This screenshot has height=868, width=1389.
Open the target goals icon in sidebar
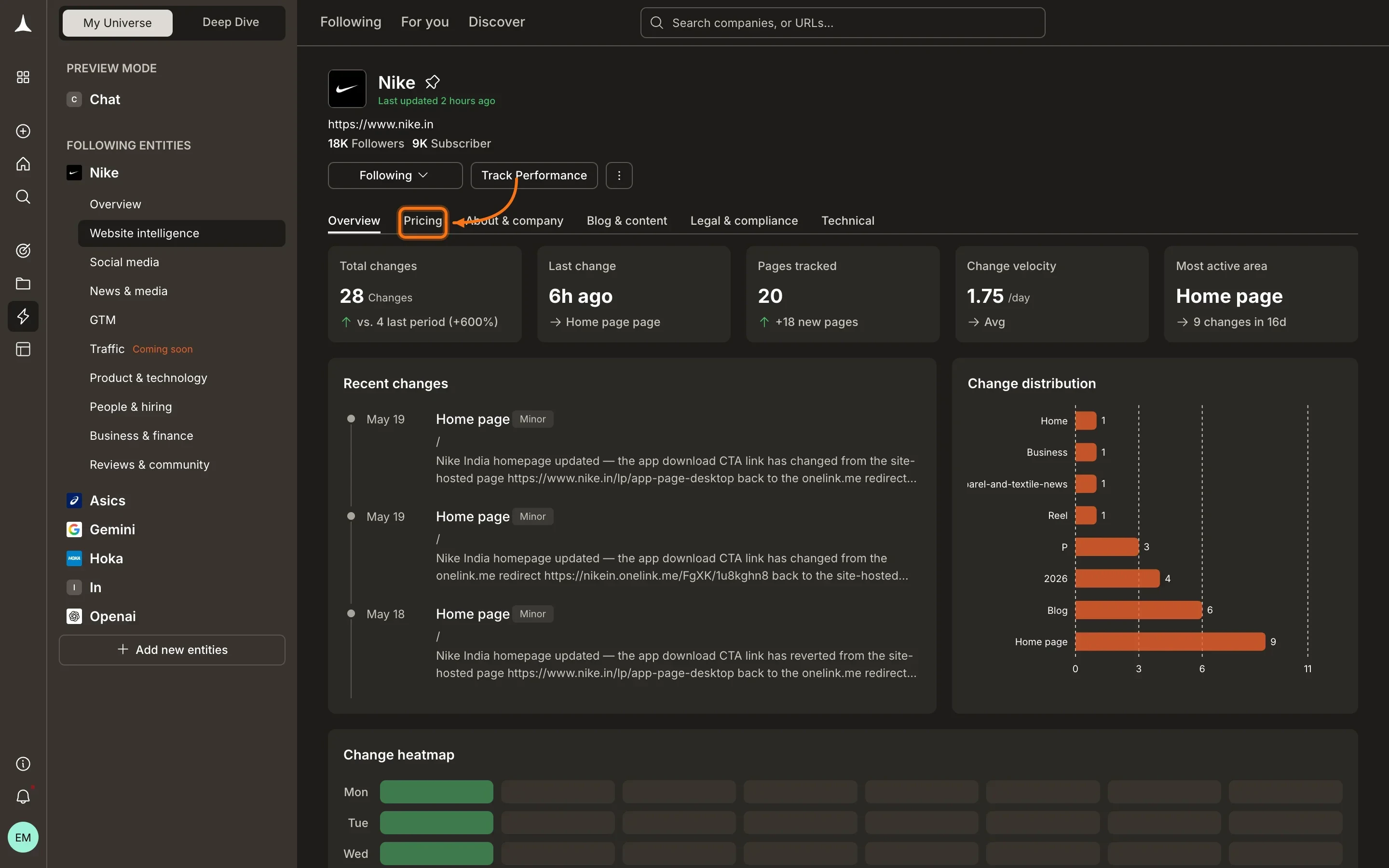click(x=23, y=251)
